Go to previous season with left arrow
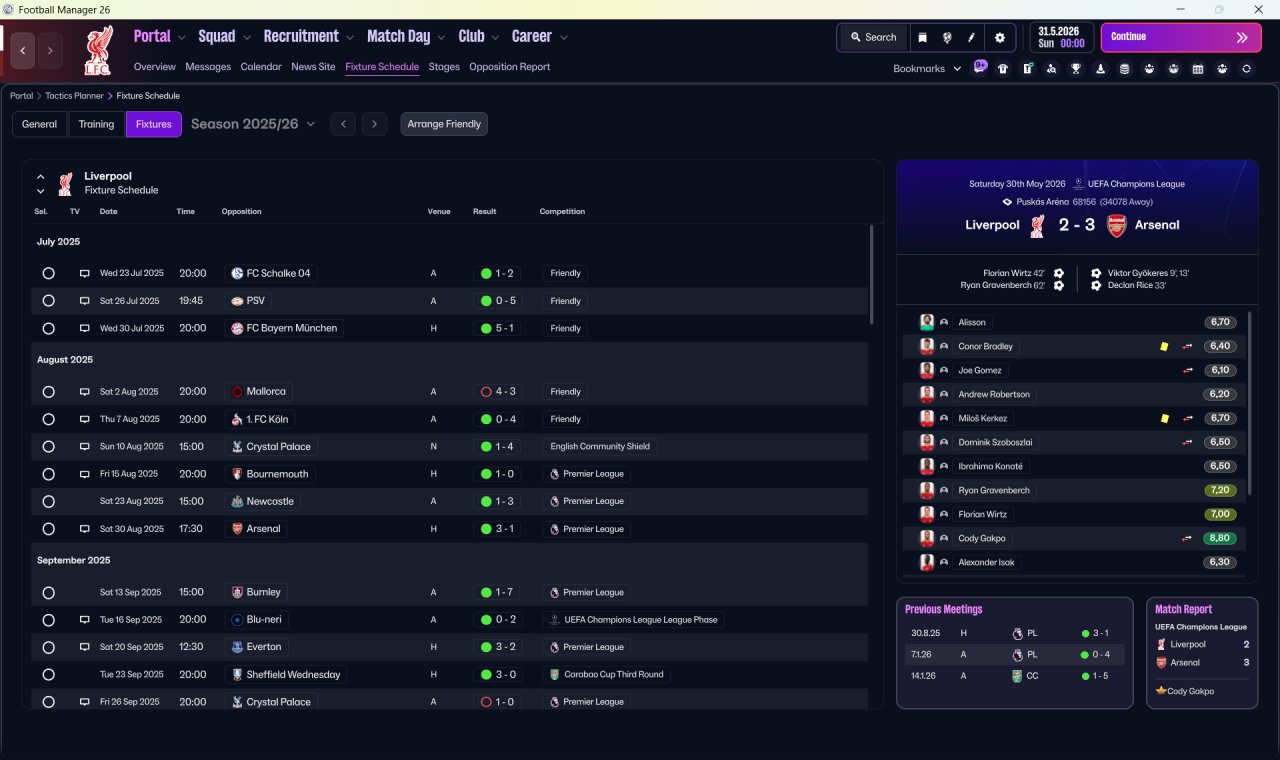Screen dimensions: 1280x760 click(343, 124)
